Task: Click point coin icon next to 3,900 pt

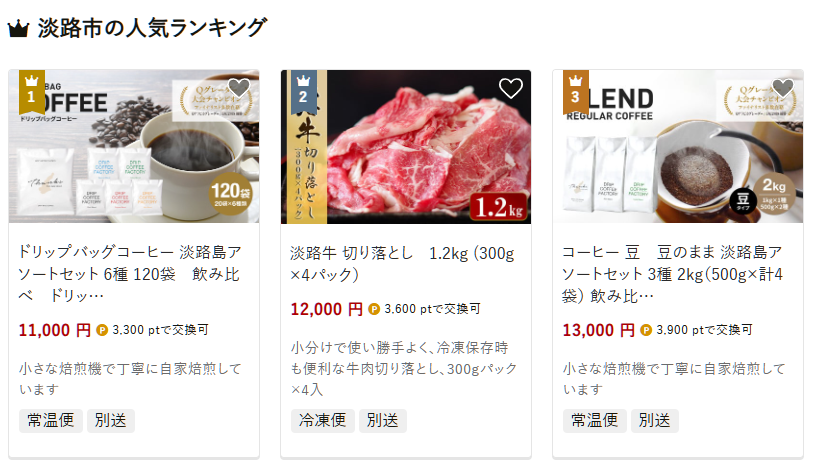Action: point(646,330)
